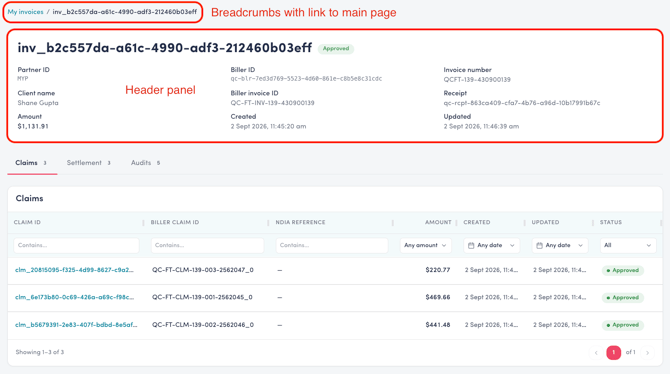Go to previous page arrow
The image size is (670, 374).
[x=596, y=353]
